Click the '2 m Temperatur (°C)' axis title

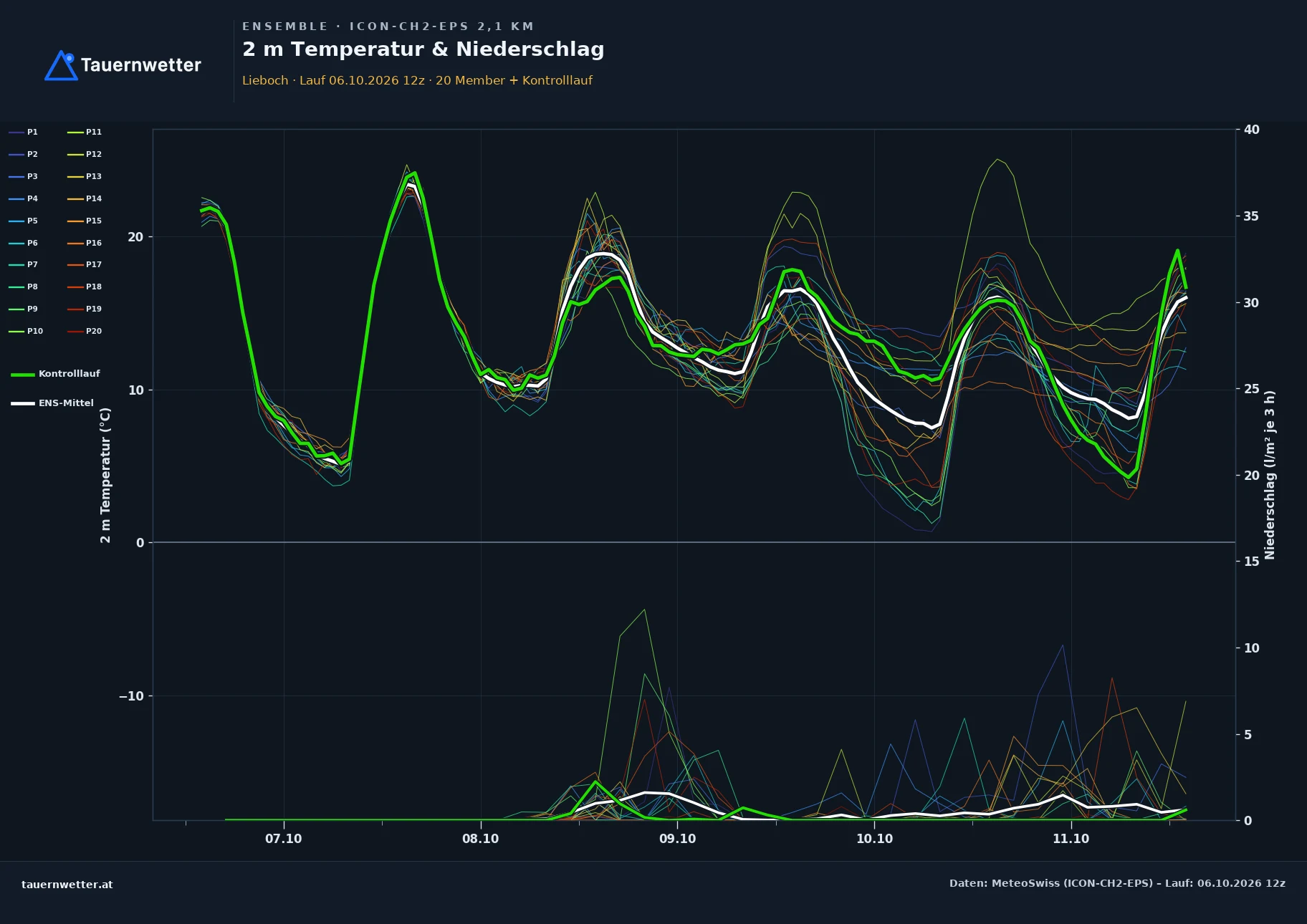click(x=105, y=475)
